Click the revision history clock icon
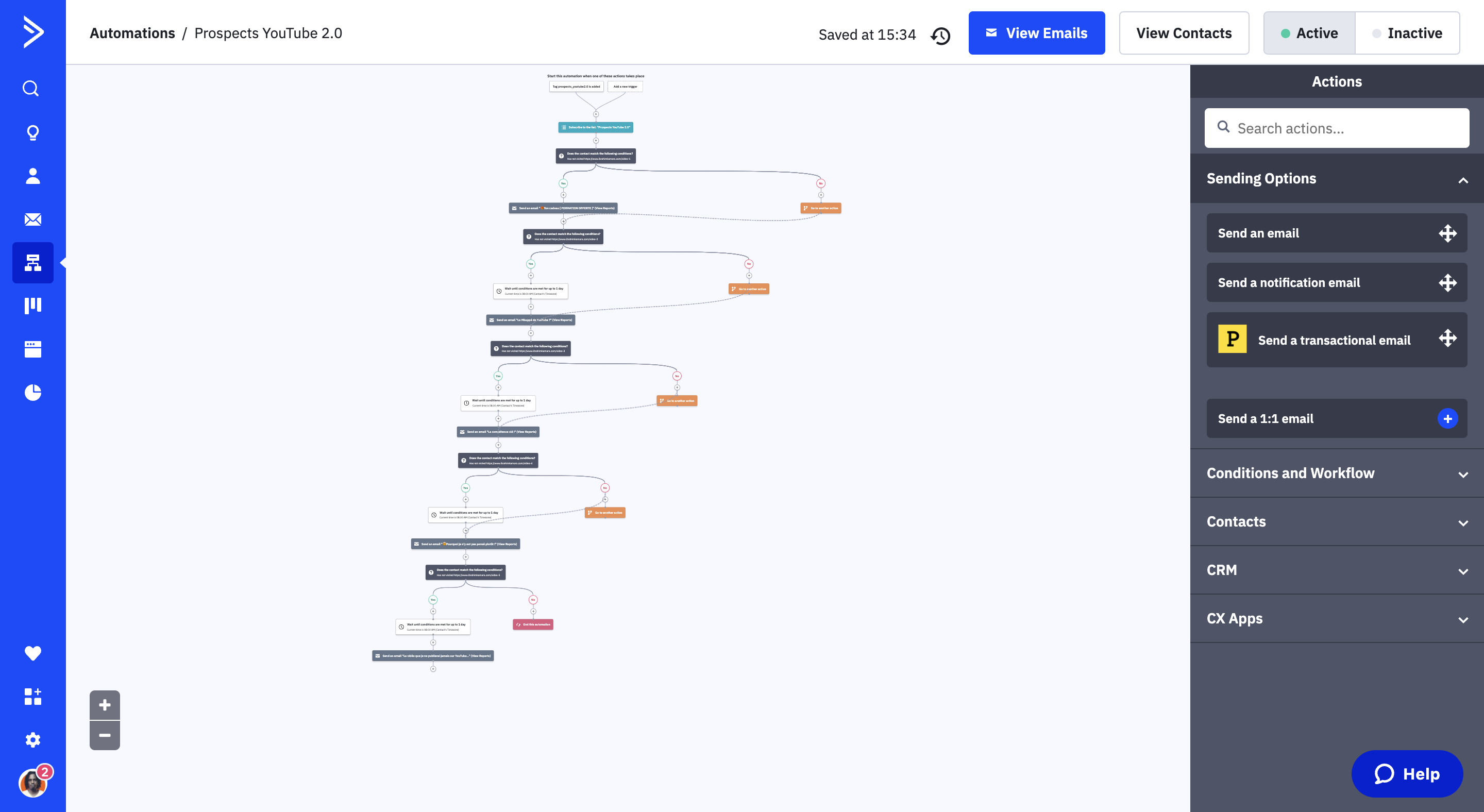 click(940, 35)
